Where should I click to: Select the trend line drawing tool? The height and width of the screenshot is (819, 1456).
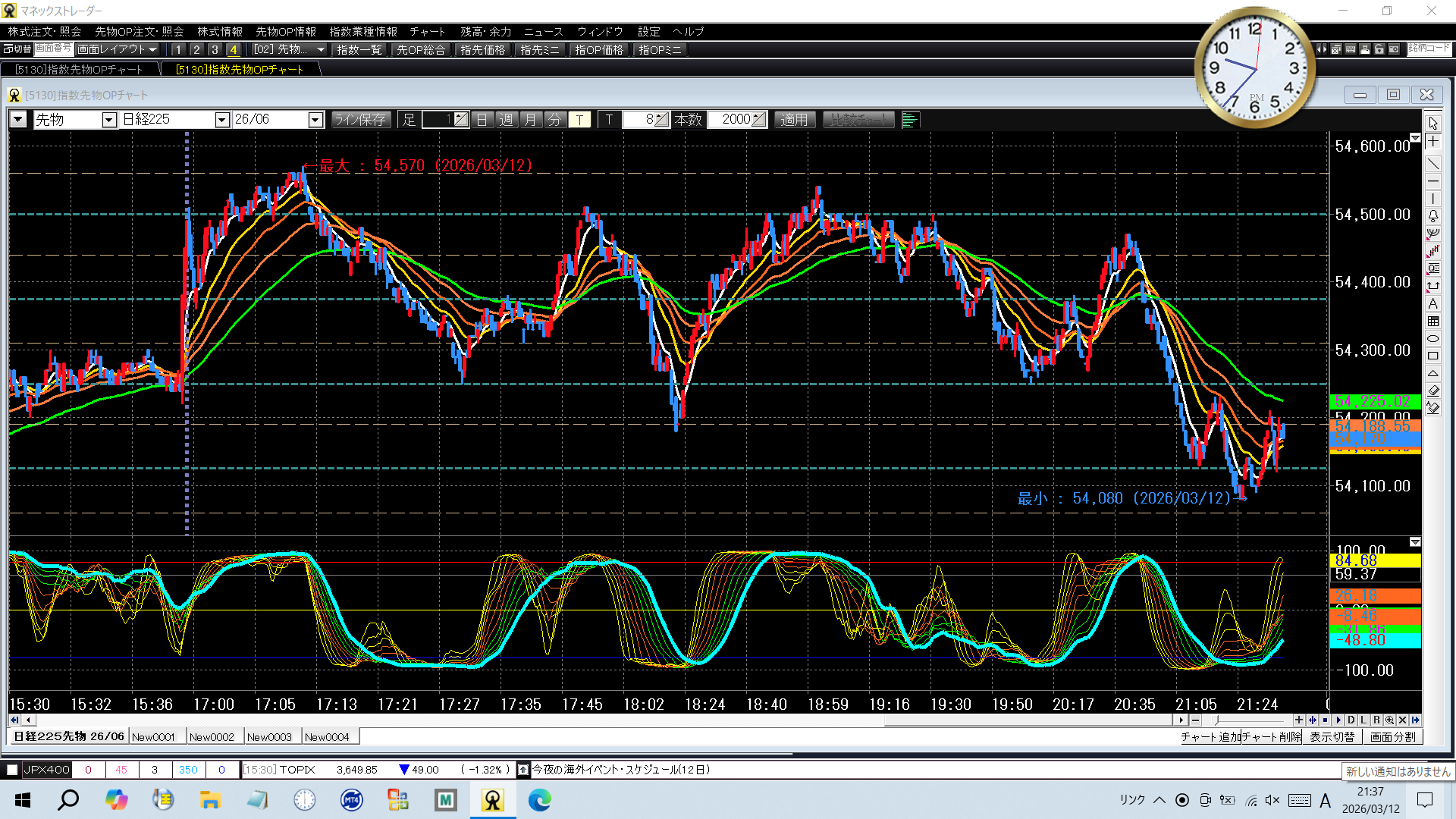(x=1432, y=164)
